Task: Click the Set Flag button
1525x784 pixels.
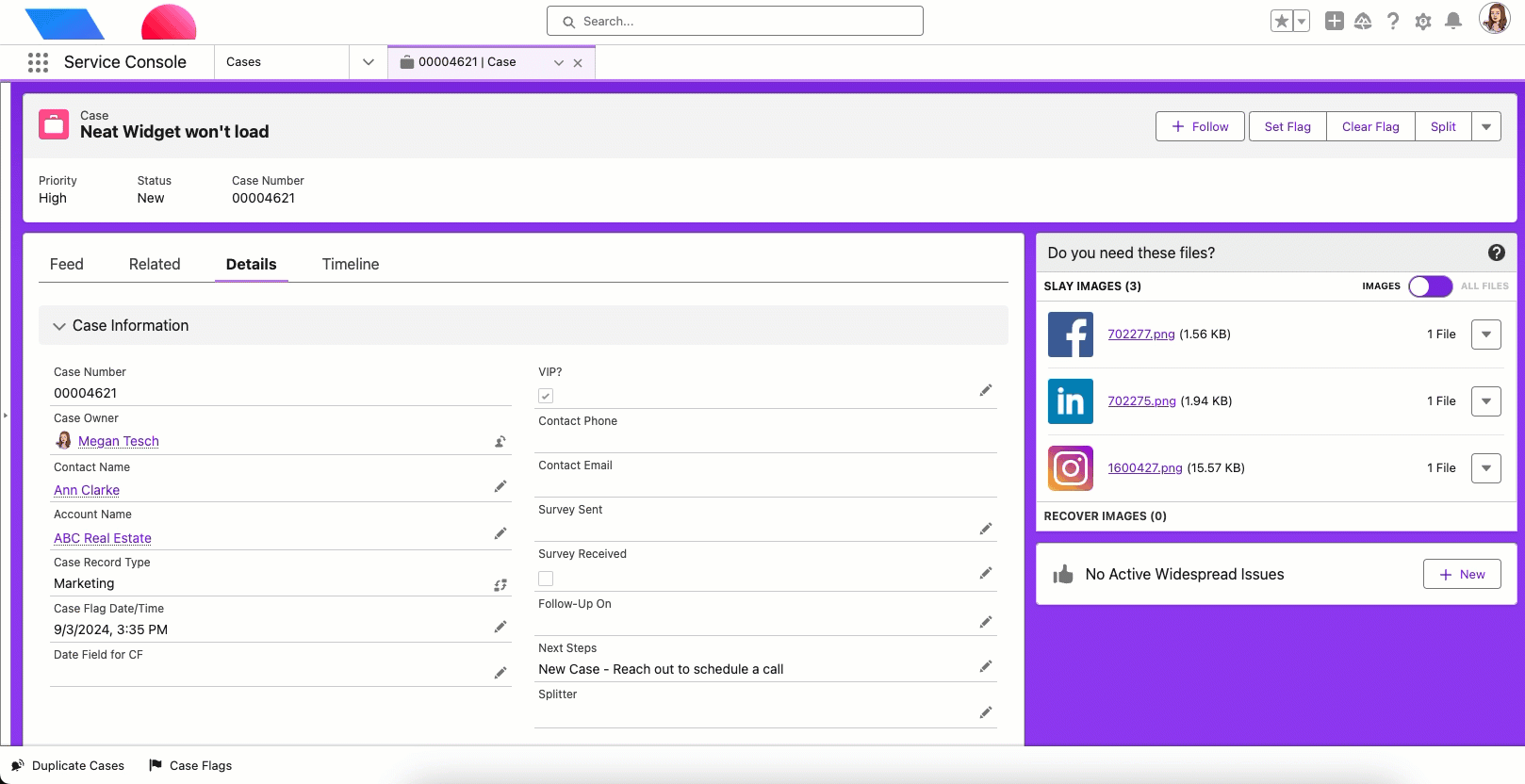Action: click(1287, 126)
